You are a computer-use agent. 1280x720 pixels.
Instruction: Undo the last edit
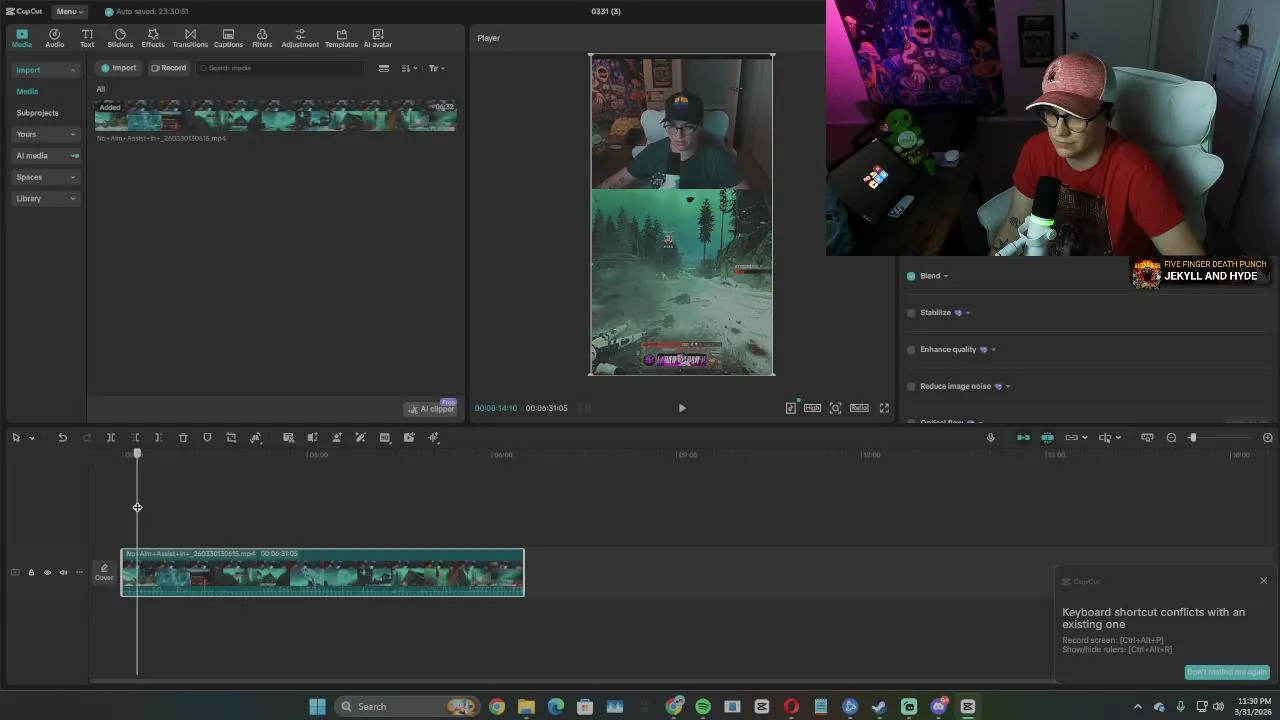coord(62,438)
